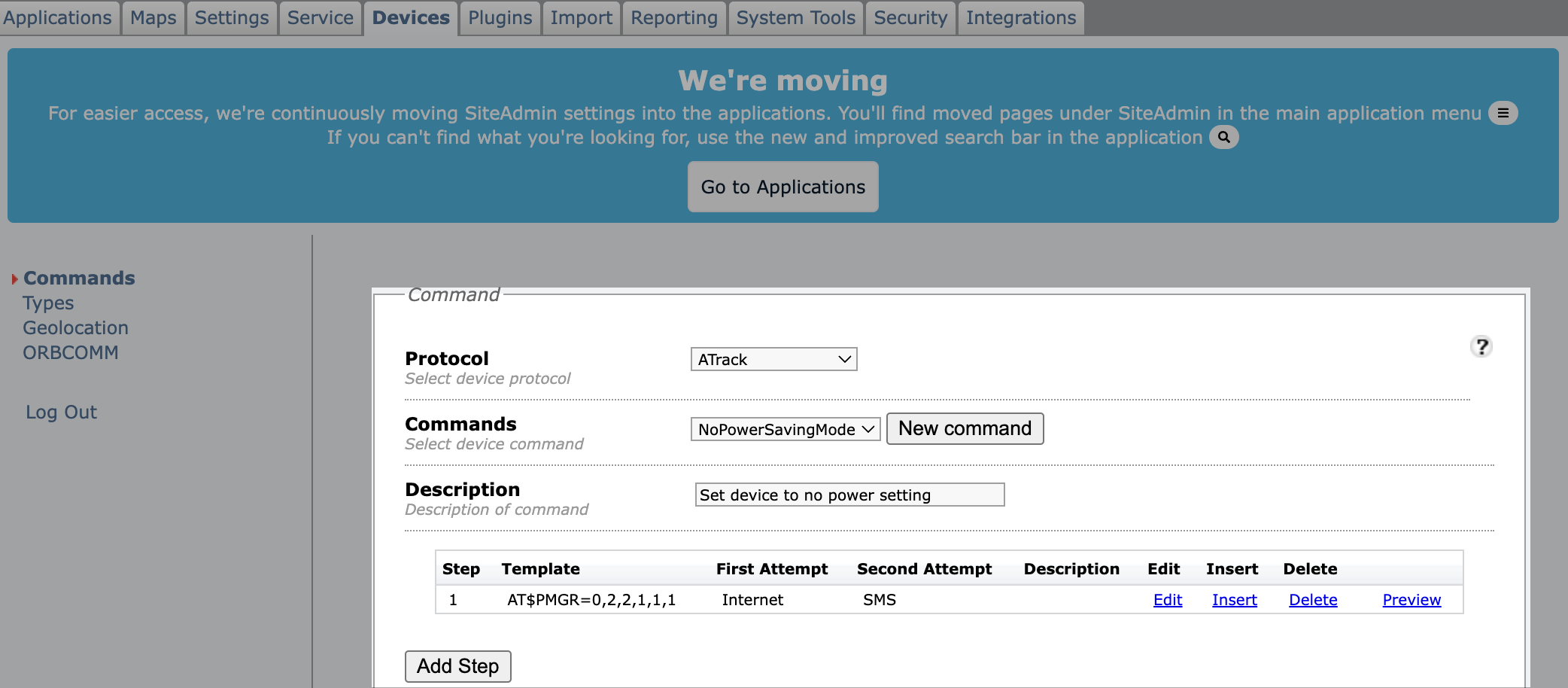Click the hamburger menu icon in banner
Viewport: 1568px width, 688px height.
[x=1503, y=113]
